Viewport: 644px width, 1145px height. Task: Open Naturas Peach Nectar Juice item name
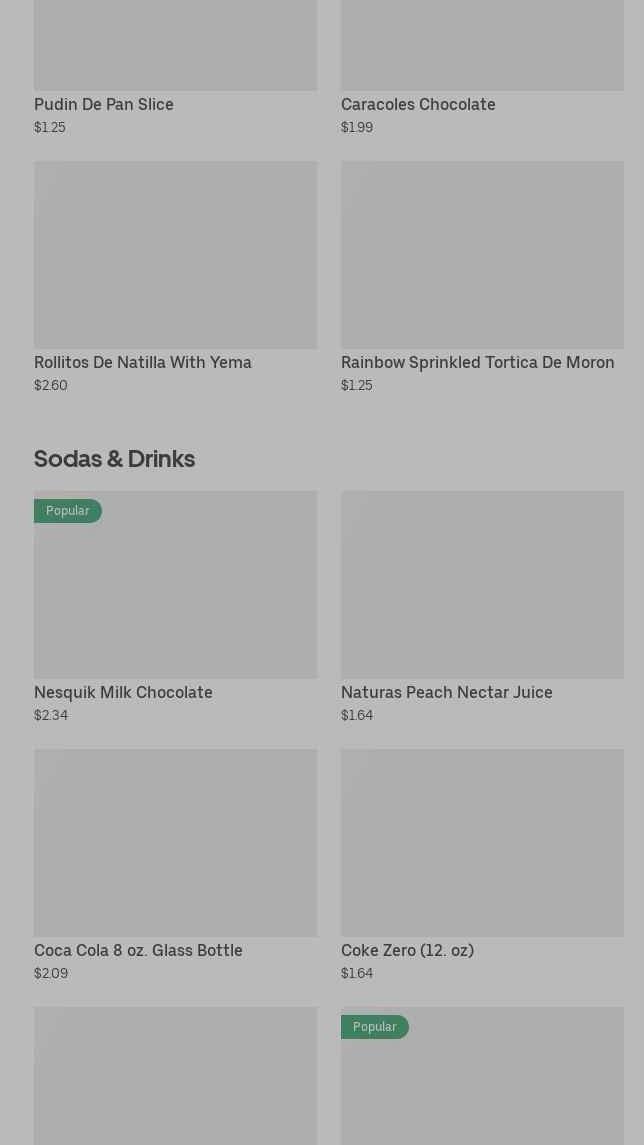446,692
